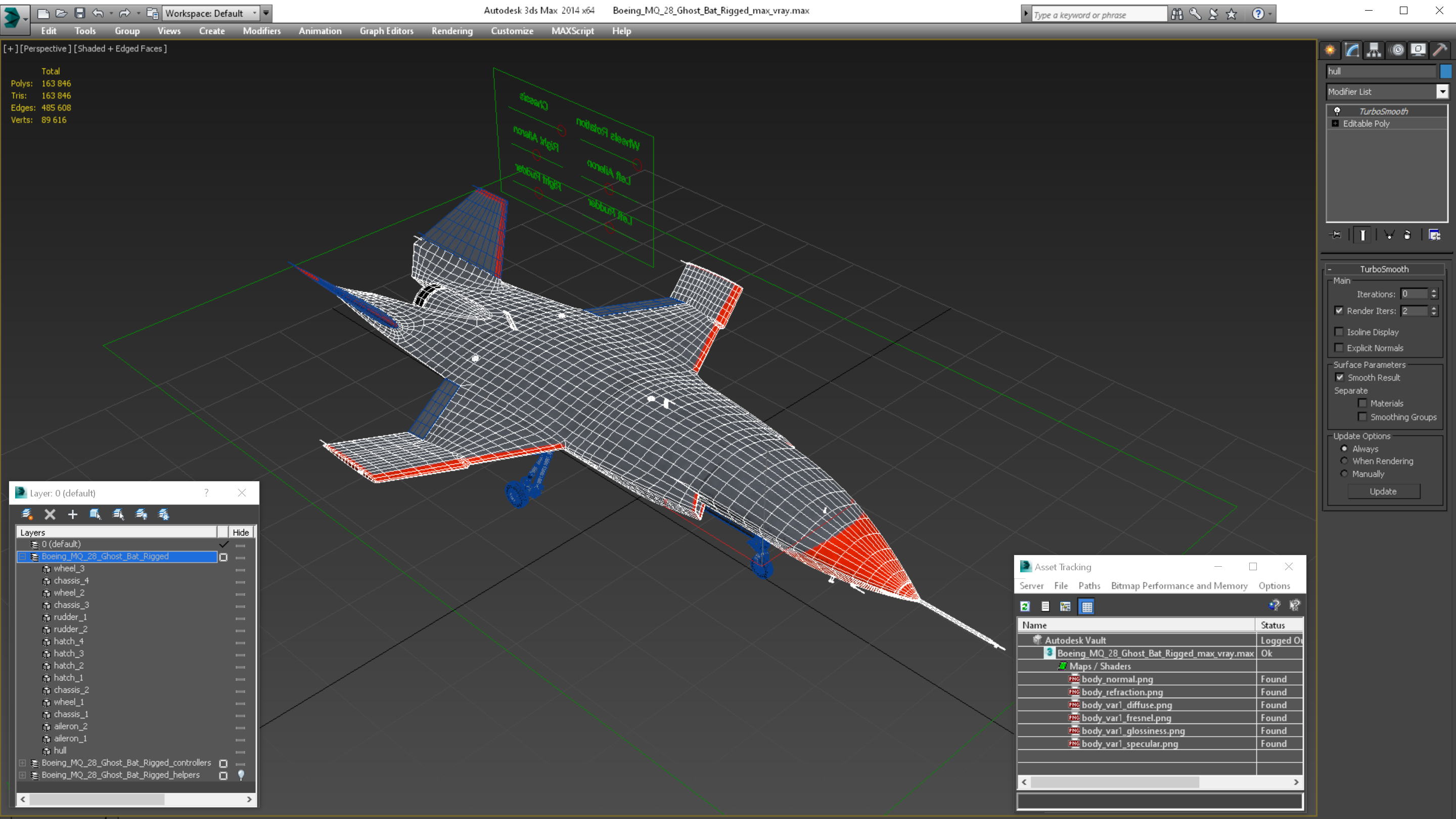Open the Modifier List dropdown
This screenshot has height=819, width=1456.
point(1442,92)
